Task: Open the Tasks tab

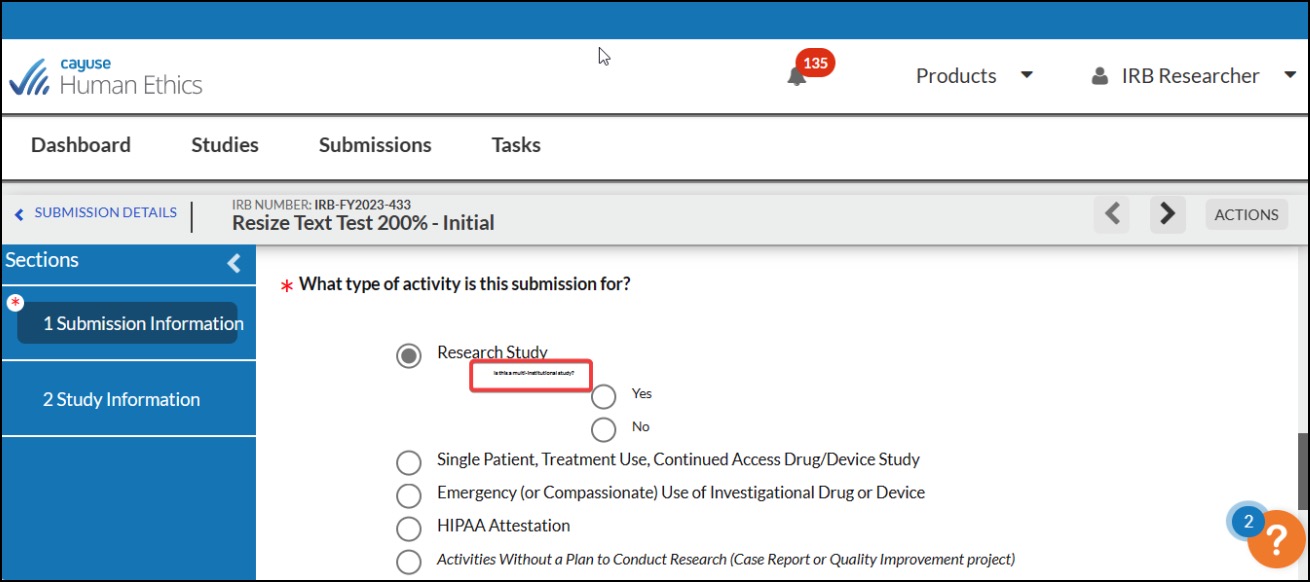Action: click(516, 145)
